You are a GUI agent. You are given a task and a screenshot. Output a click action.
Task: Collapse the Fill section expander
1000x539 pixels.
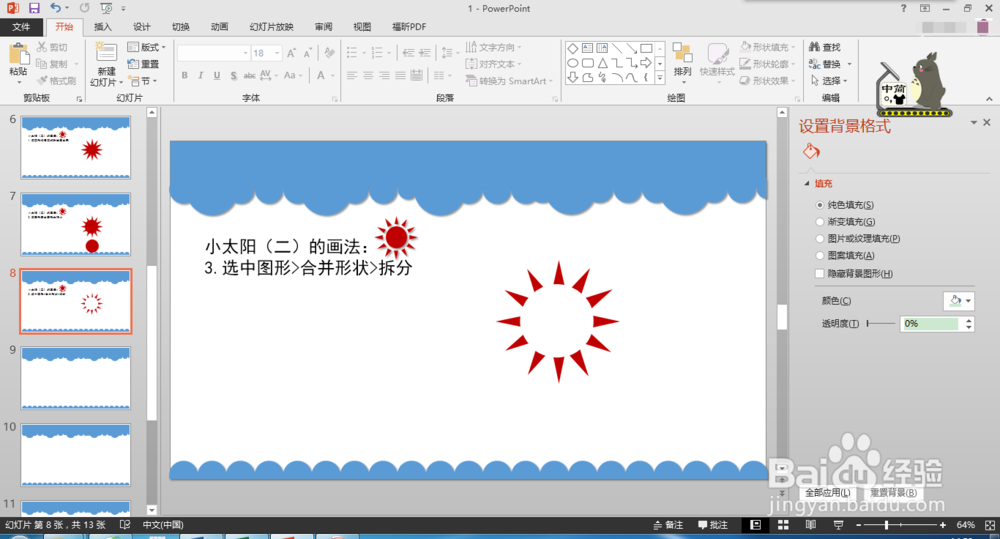pyautogui.click(x=807, y=184)
